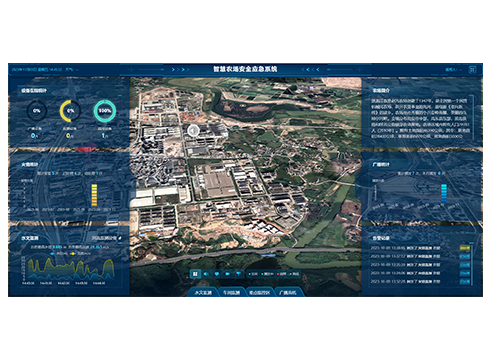Toggle the speaker sound icon on map toolbar
The image size is (490, 360).
pos(206,274)
